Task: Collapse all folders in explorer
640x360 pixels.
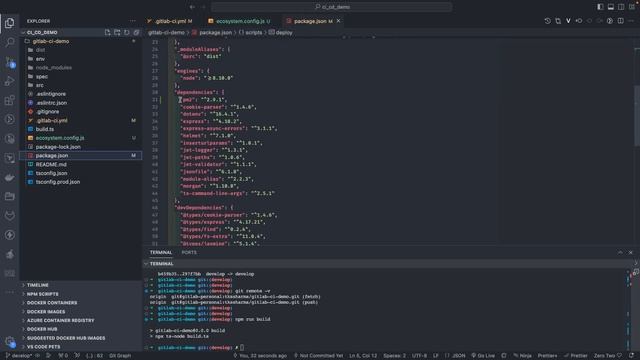Action: tap(136, 32)
